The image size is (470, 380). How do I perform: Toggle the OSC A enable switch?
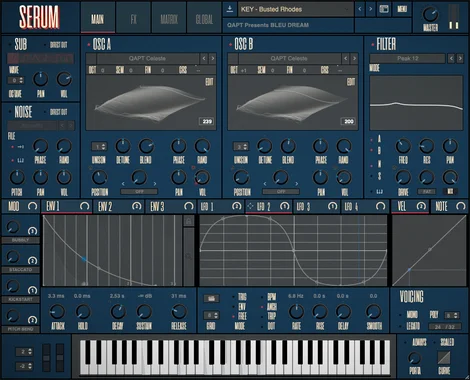89,44
